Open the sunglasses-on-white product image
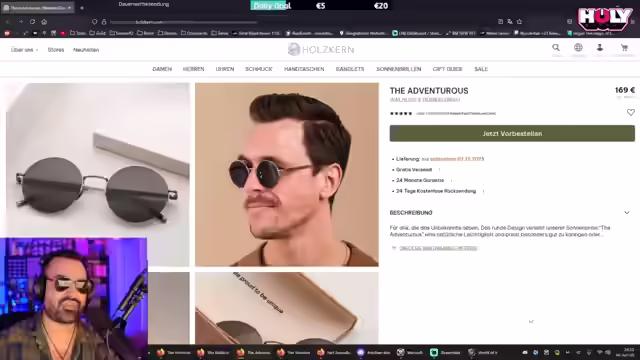 tap(98, 160)
